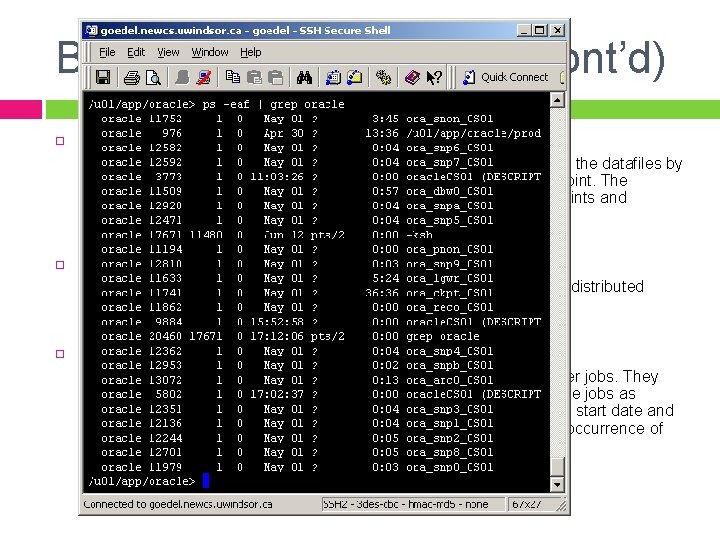This screenshot has width=720, height=540.
Task: Open the View menu
Action: click(x=168, y=52)
